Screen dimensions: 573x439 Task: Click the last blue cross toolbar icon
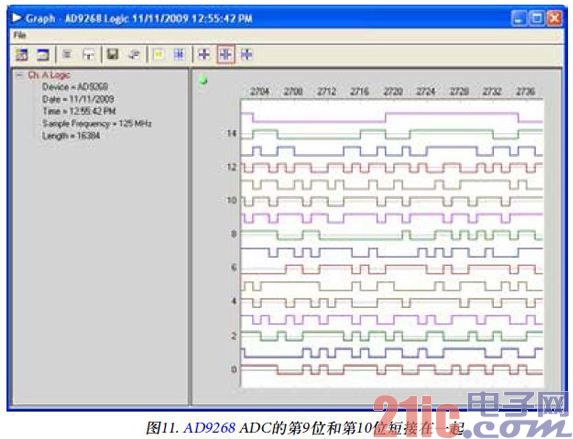point(247,54)
